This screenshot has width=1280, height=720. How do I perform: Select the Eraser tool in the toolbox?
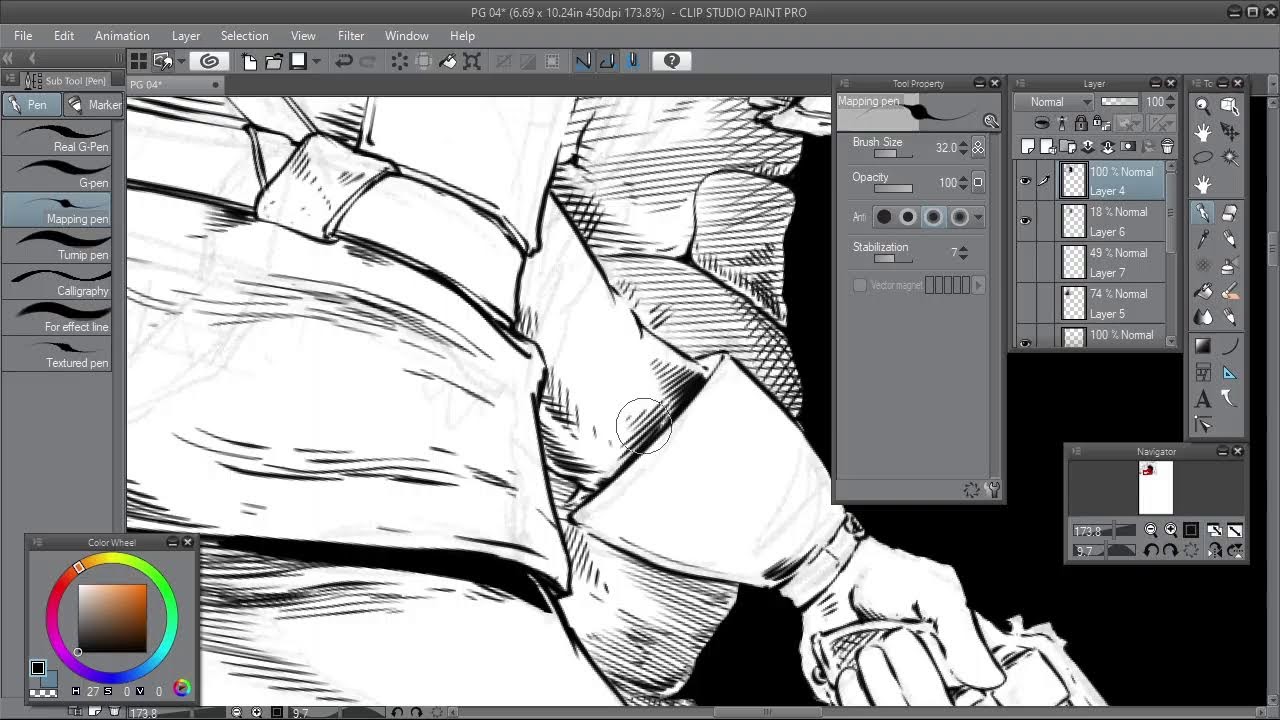pyautogui.click(x=1229, y=213)
